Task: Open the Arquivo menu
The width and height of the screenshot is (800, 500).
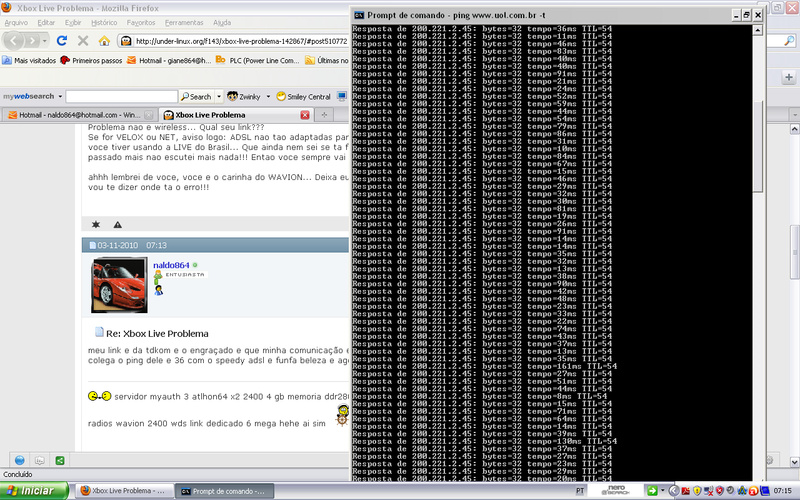Action: click(16, 22)
